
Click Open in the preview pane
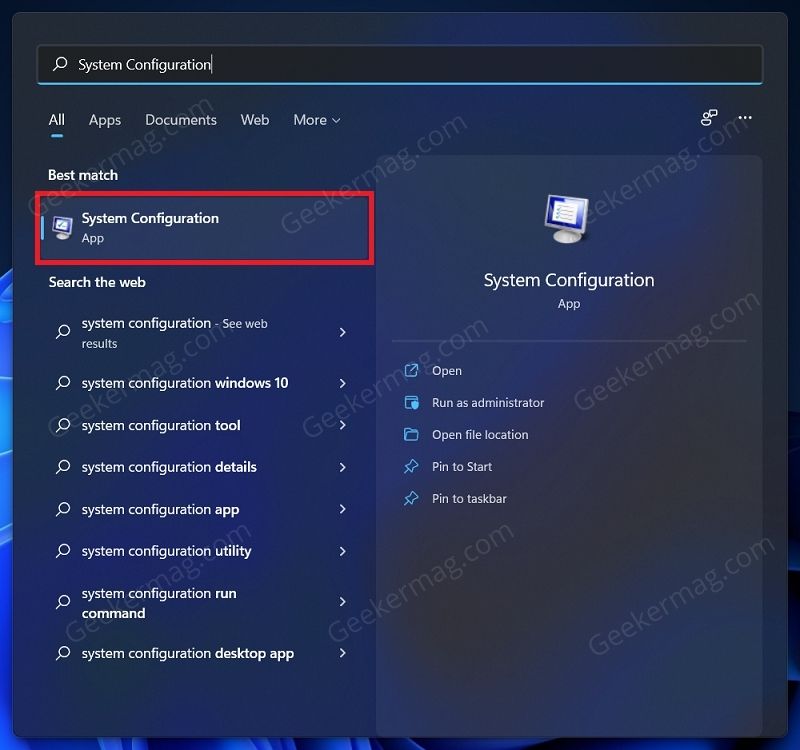446,371
